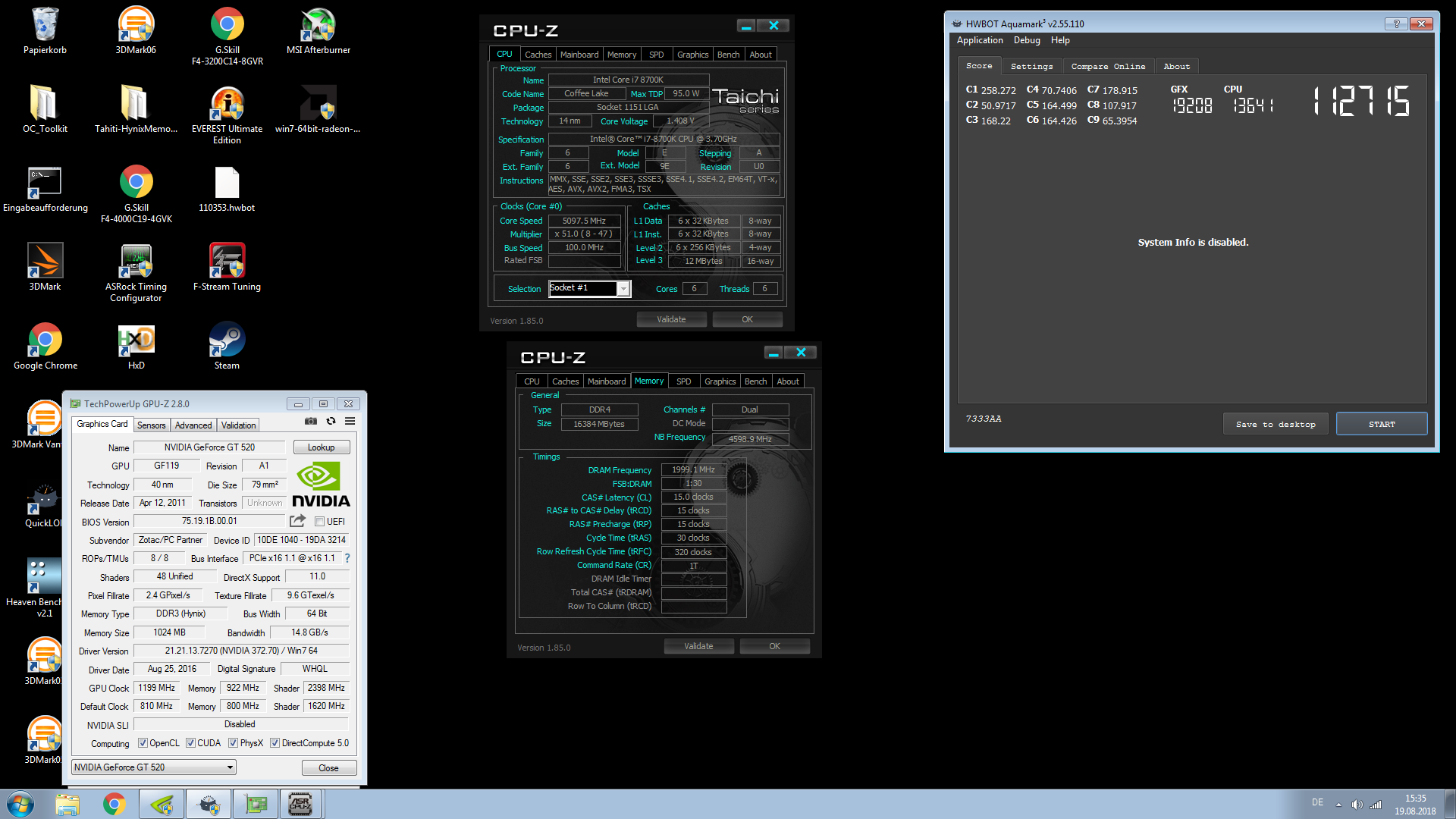Open the Help menu in Aquamark
Screen dimensions: 1456x819
tap(1060, 40)
